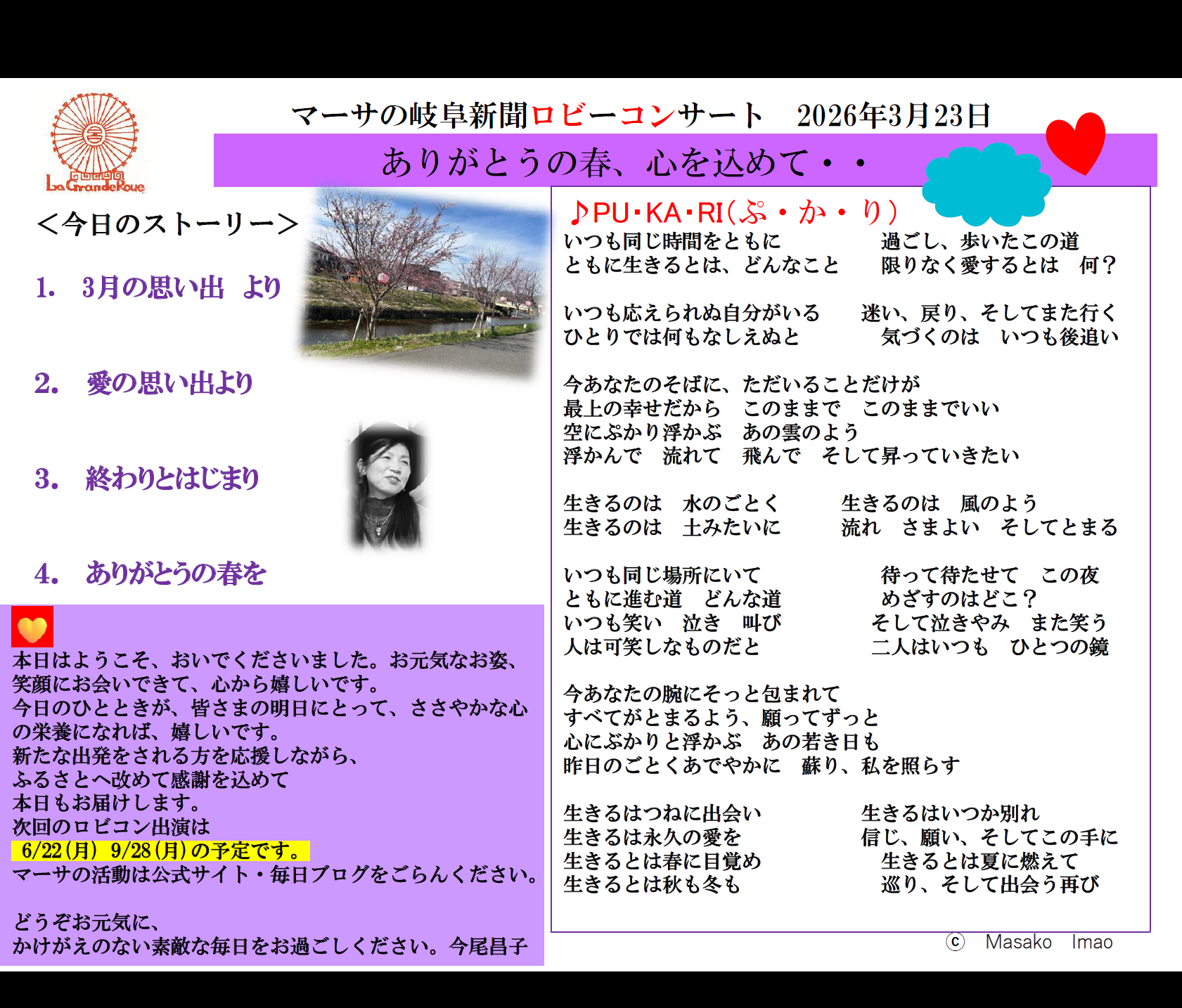
Task: Click the date 2026年3月23日 in the header
Action: [893, 115]
